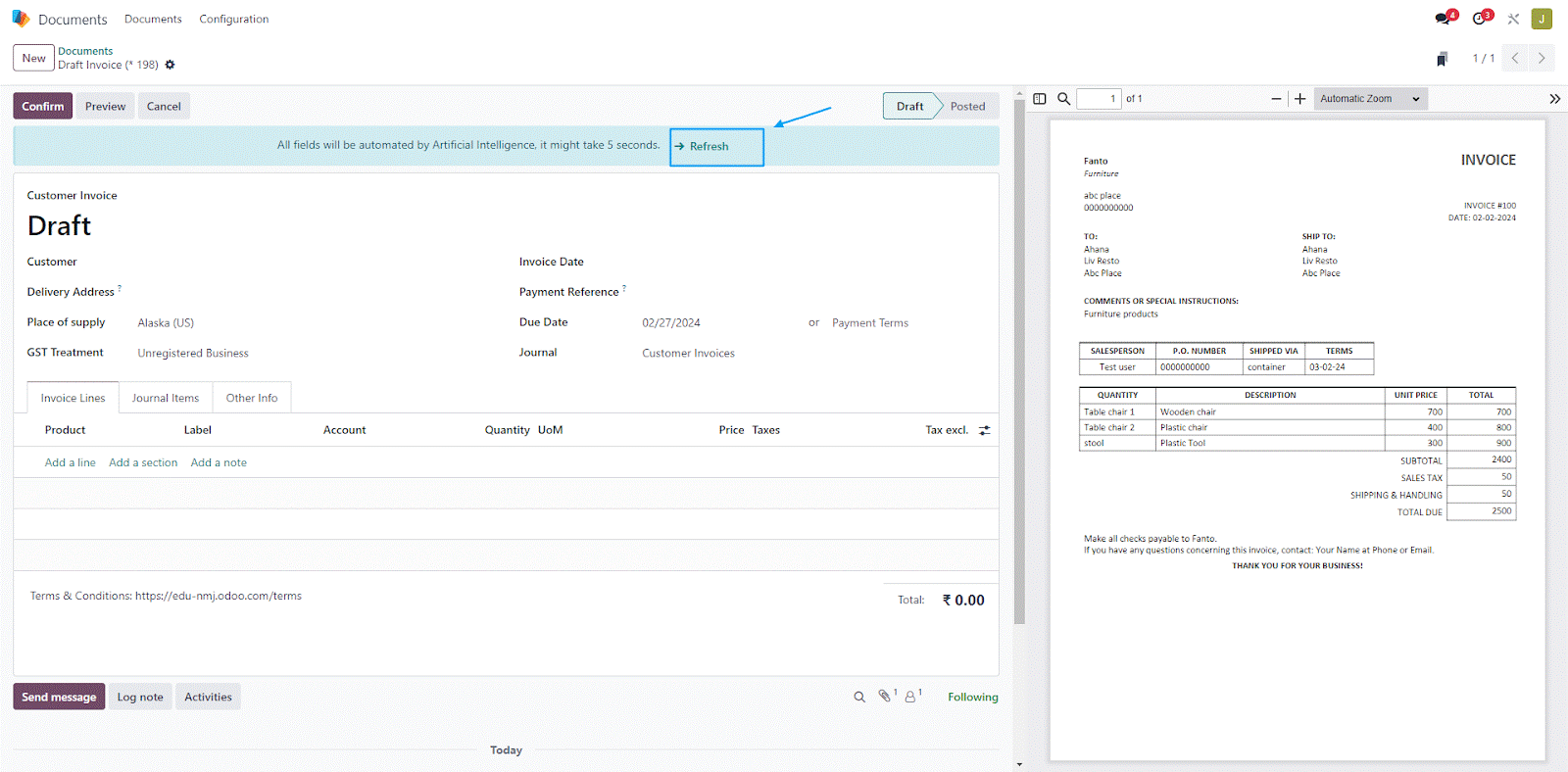The height and width of the screenshot is (772, 1568).
Task: Switch to the Invoice Lines tab
Action: pos(73,398)
